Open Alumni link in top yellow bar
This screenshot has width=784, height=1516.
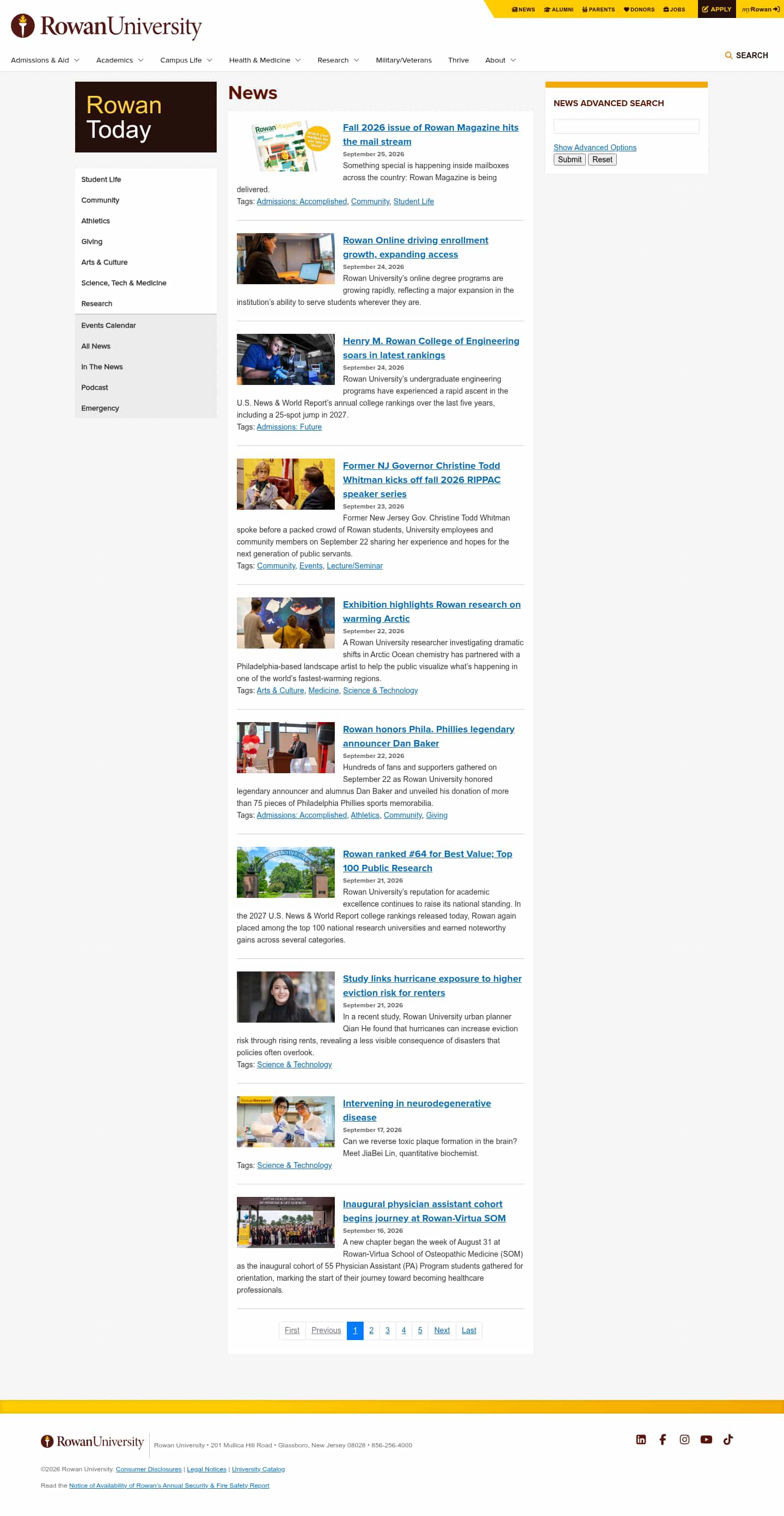coord(559,9)
